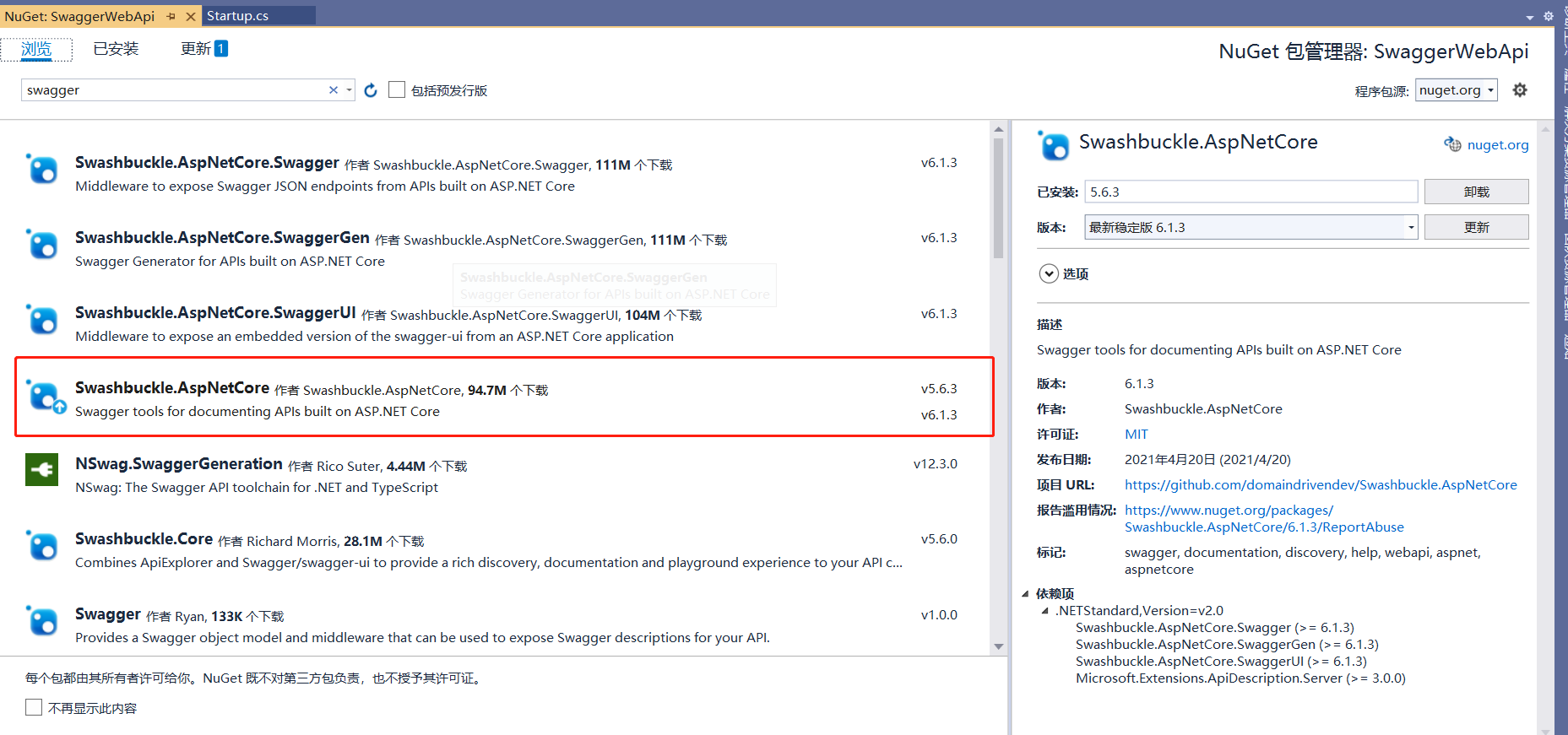This screenshot has height=735, width=1568.
Task: Open document tab list dropdown arrow
Action: (x=1530, y=17)
